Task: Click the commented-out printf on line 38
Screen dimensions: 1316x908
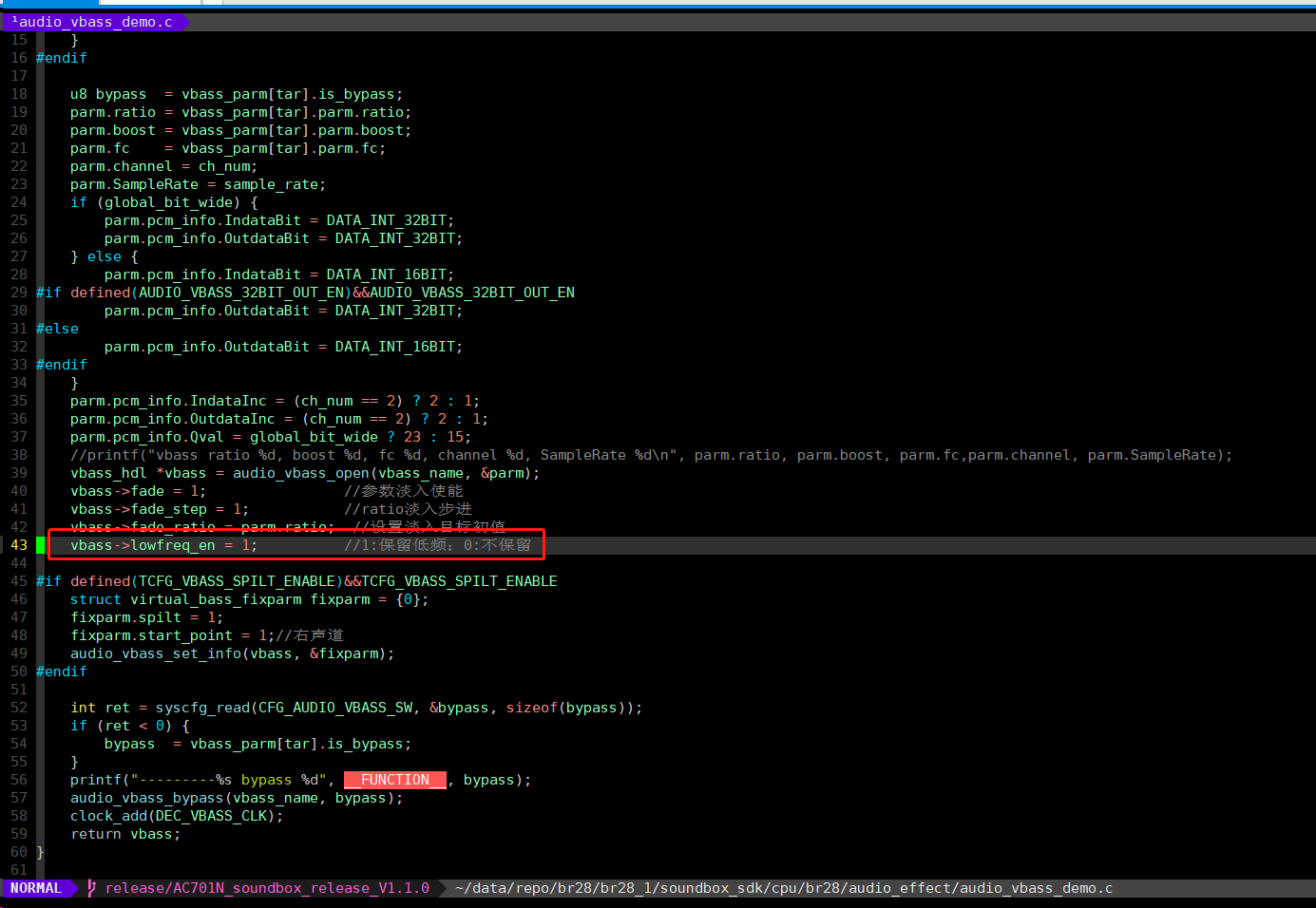Action: point(651,455)
